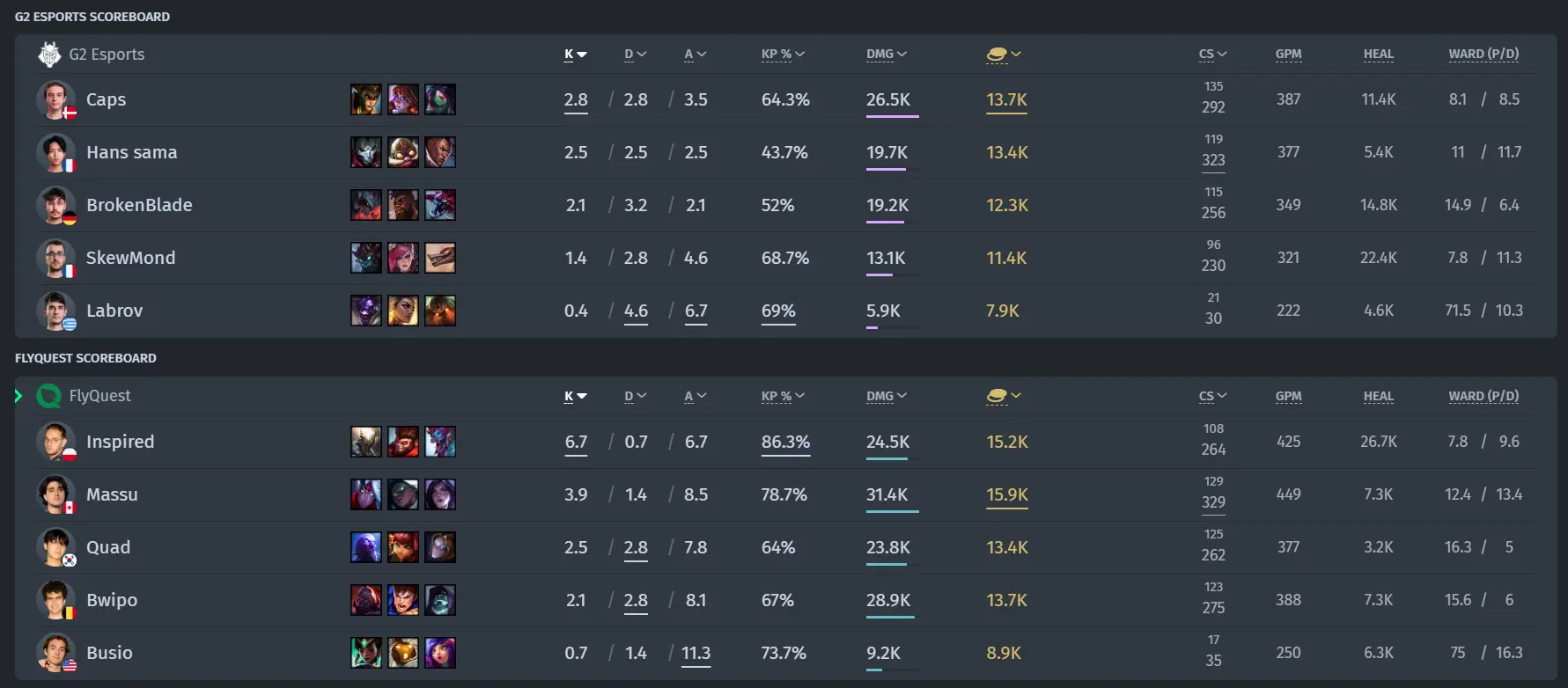Open Bwipo player name link

pyautogui.click(x=112, y=600)
